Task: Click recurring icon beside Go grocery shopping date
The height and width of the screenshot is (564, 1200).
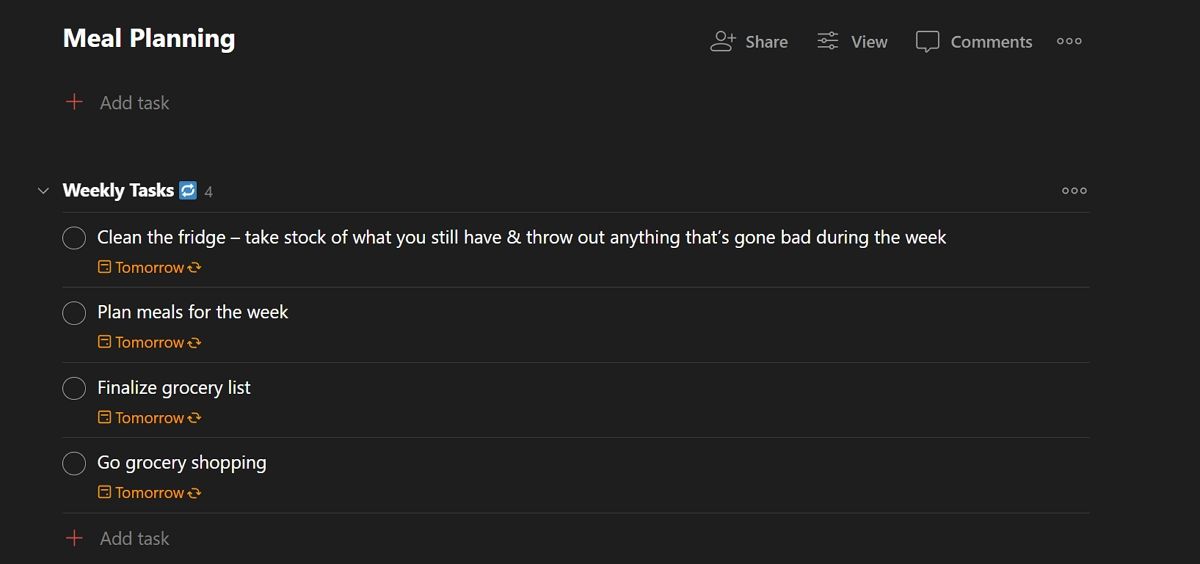Action: point(195,493)
